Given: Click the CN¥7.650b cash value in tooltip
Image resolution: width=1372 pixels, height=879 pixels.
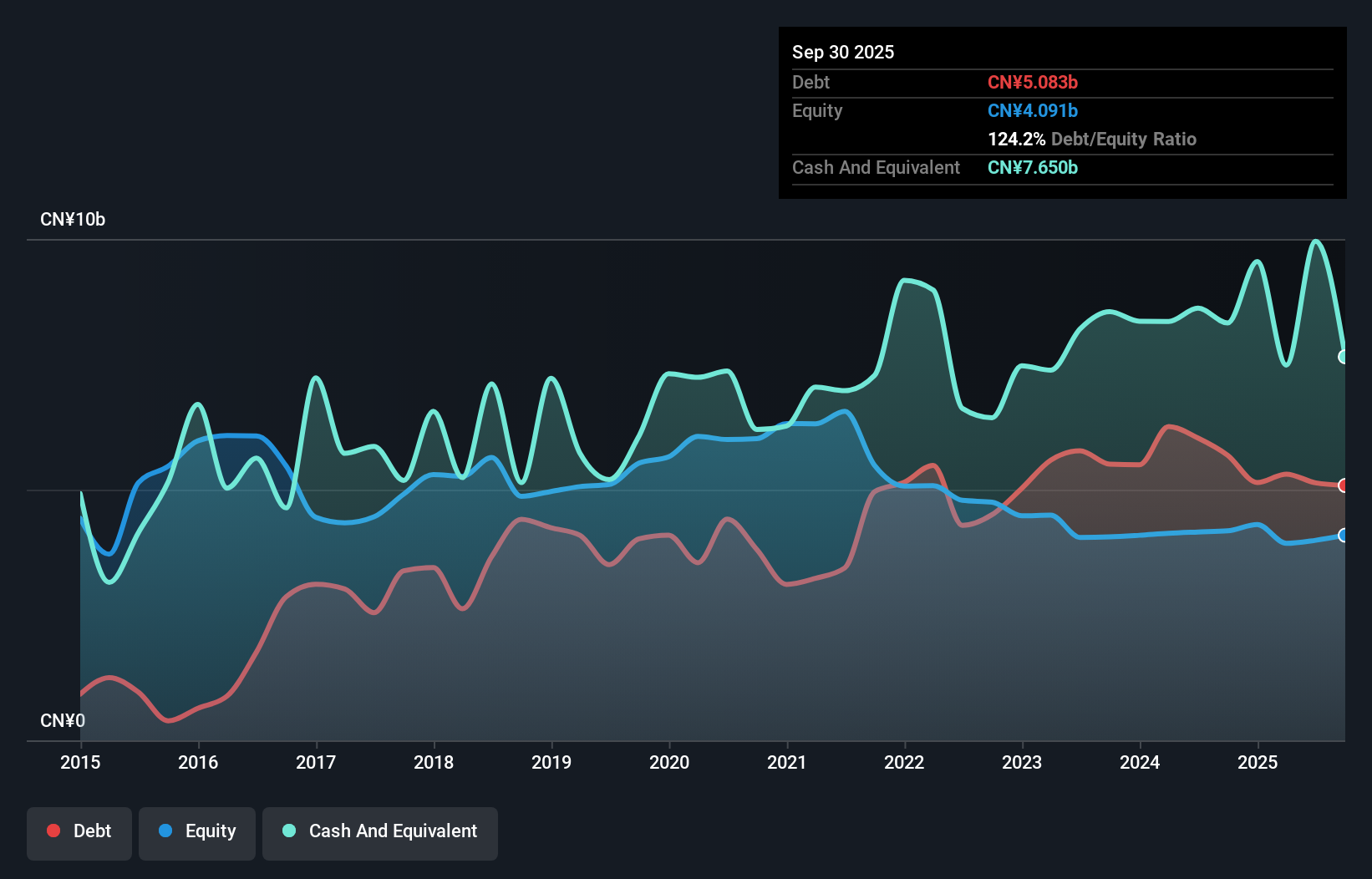Looking at the screenshot, I should [1033, 168].
